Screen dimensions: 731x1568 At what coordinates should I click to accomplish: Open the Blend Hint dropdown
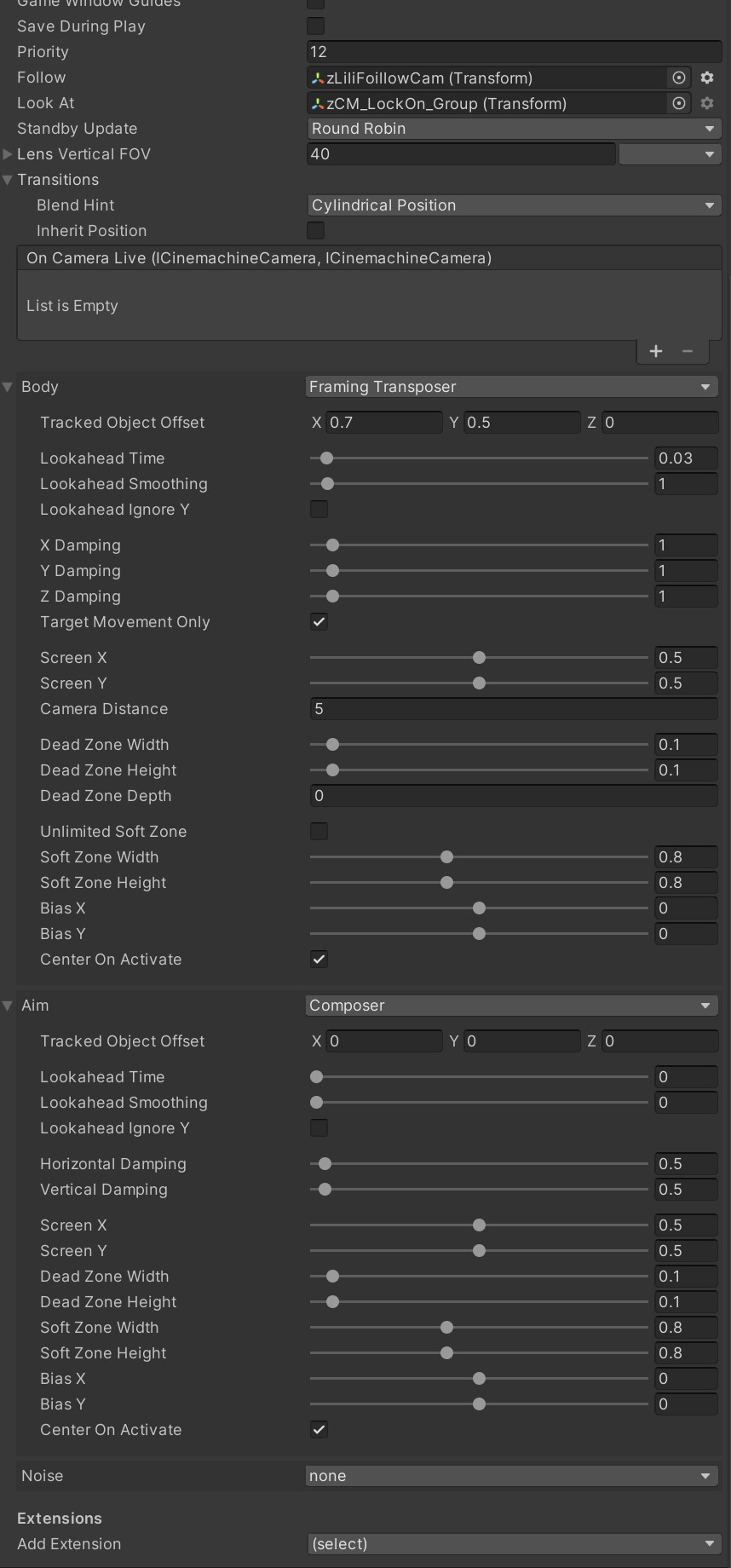(x=511, y=205)
